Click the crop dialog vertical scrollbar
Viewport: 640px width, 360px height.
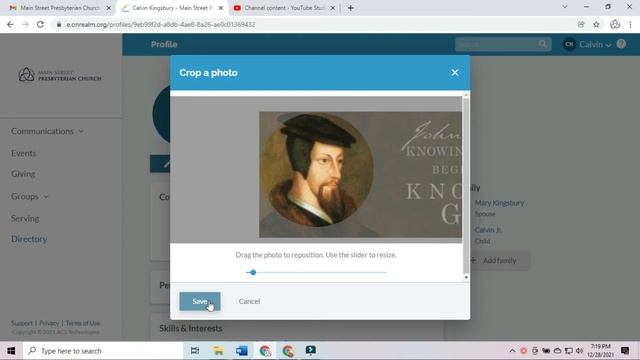(x=466, y=186)
